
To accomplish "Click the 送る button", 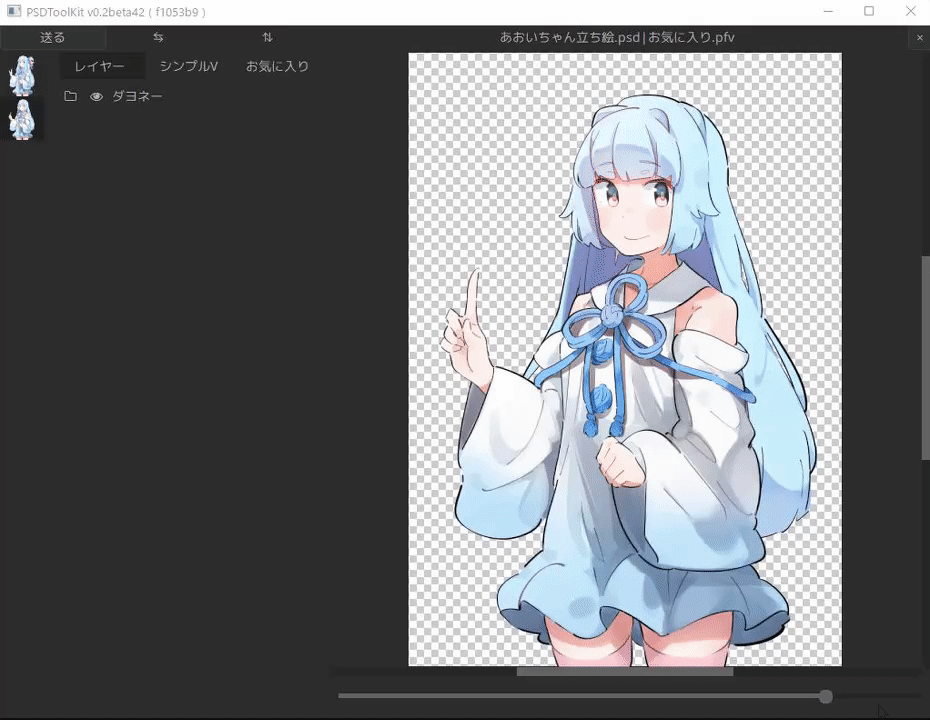I will pyautogui.click(x=51, y=37).
